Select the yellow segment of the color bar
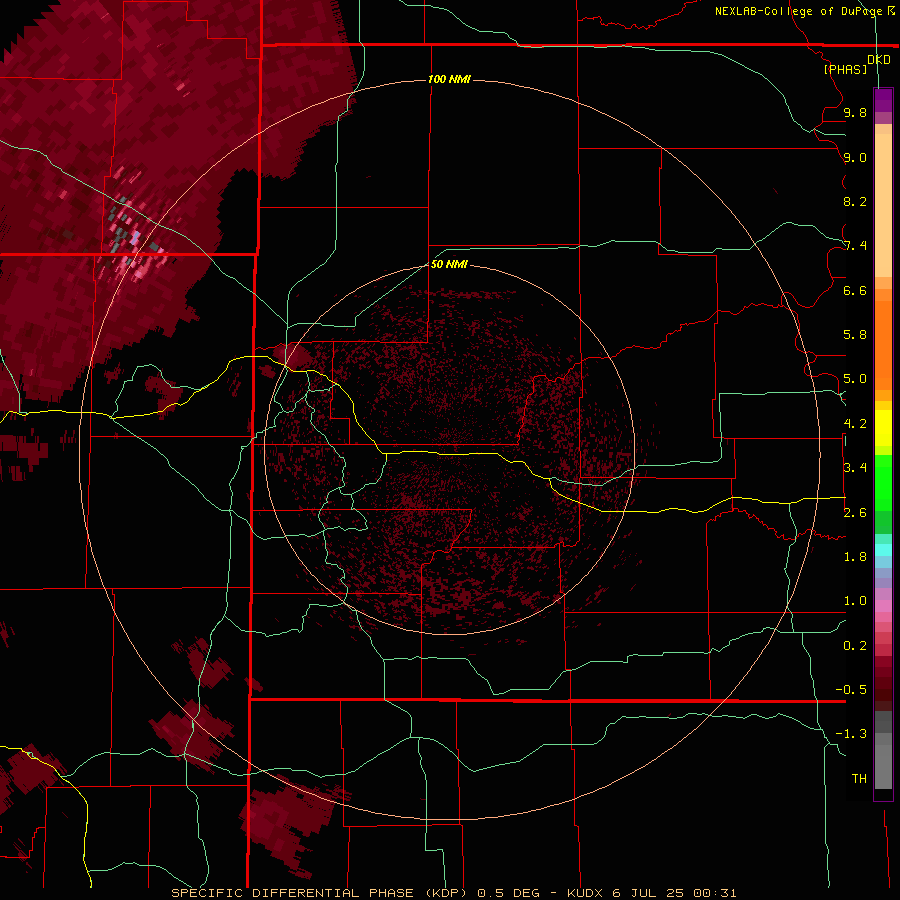 (x=883, y=428)
